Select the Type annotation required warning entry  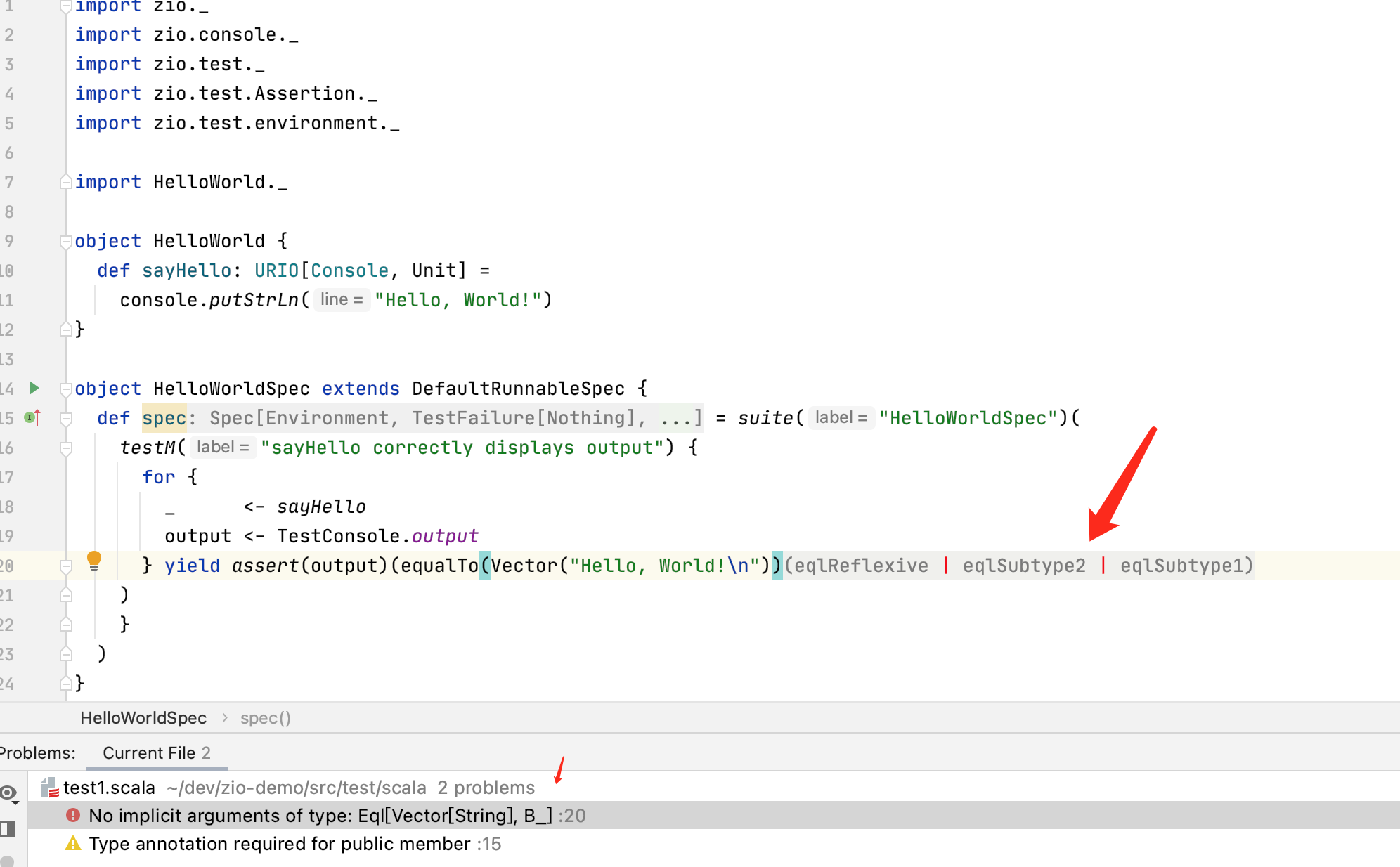[x=295, y=844]
